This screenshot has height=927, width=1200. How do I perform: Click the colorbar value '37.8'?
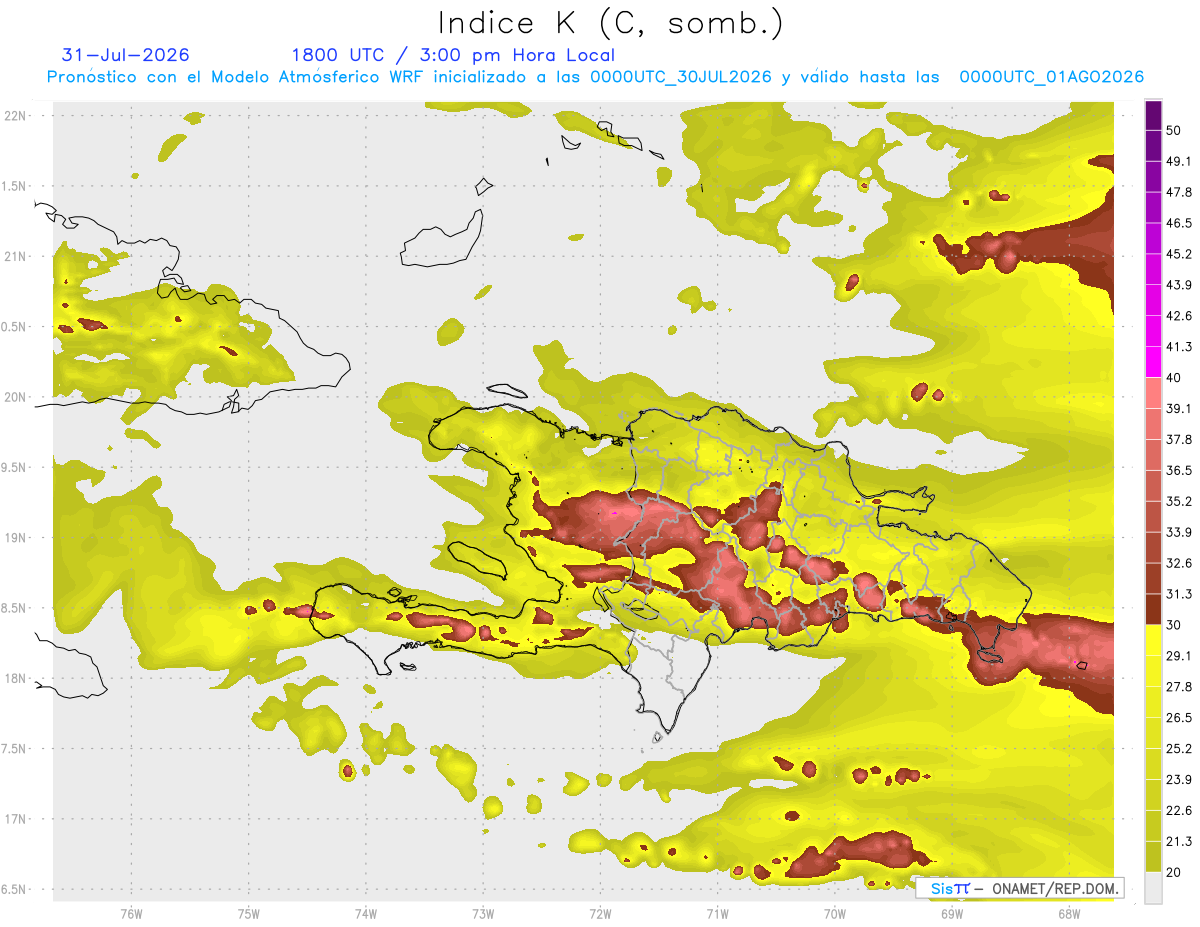1179,439
